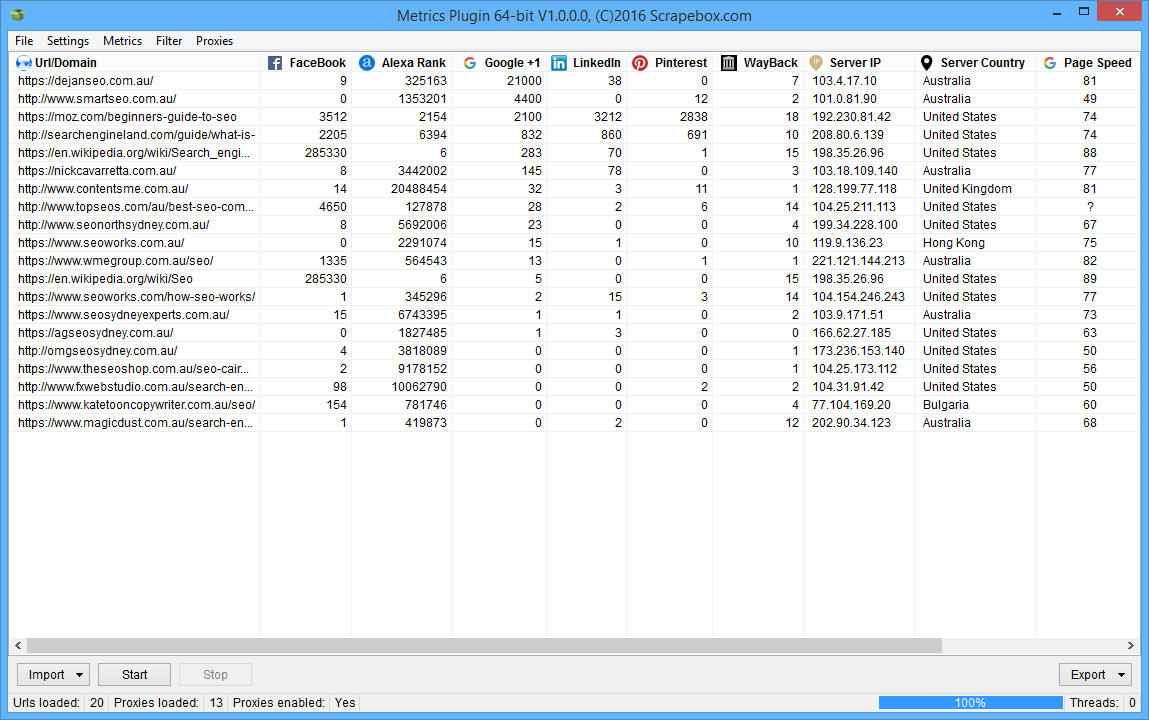Open the Import dropdown

click(x=53, y=675)
